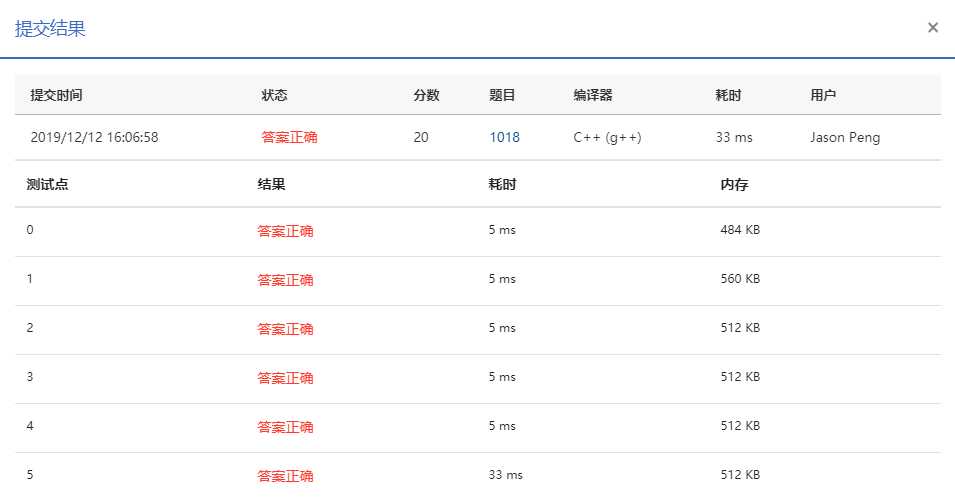Viewport: 955px width, 501px height.
Task: Click the C++ (g++) compiler text
Action: coord(607,137)
